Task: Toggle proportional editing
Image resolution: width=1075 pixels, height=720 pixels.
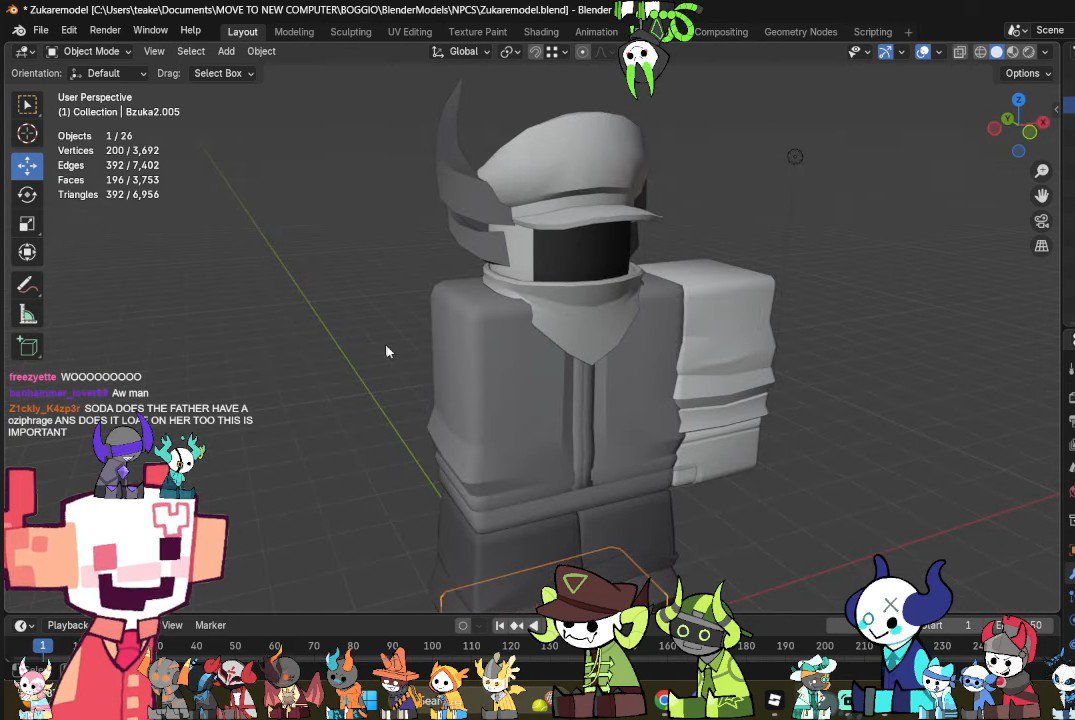Action: point(583,52)
